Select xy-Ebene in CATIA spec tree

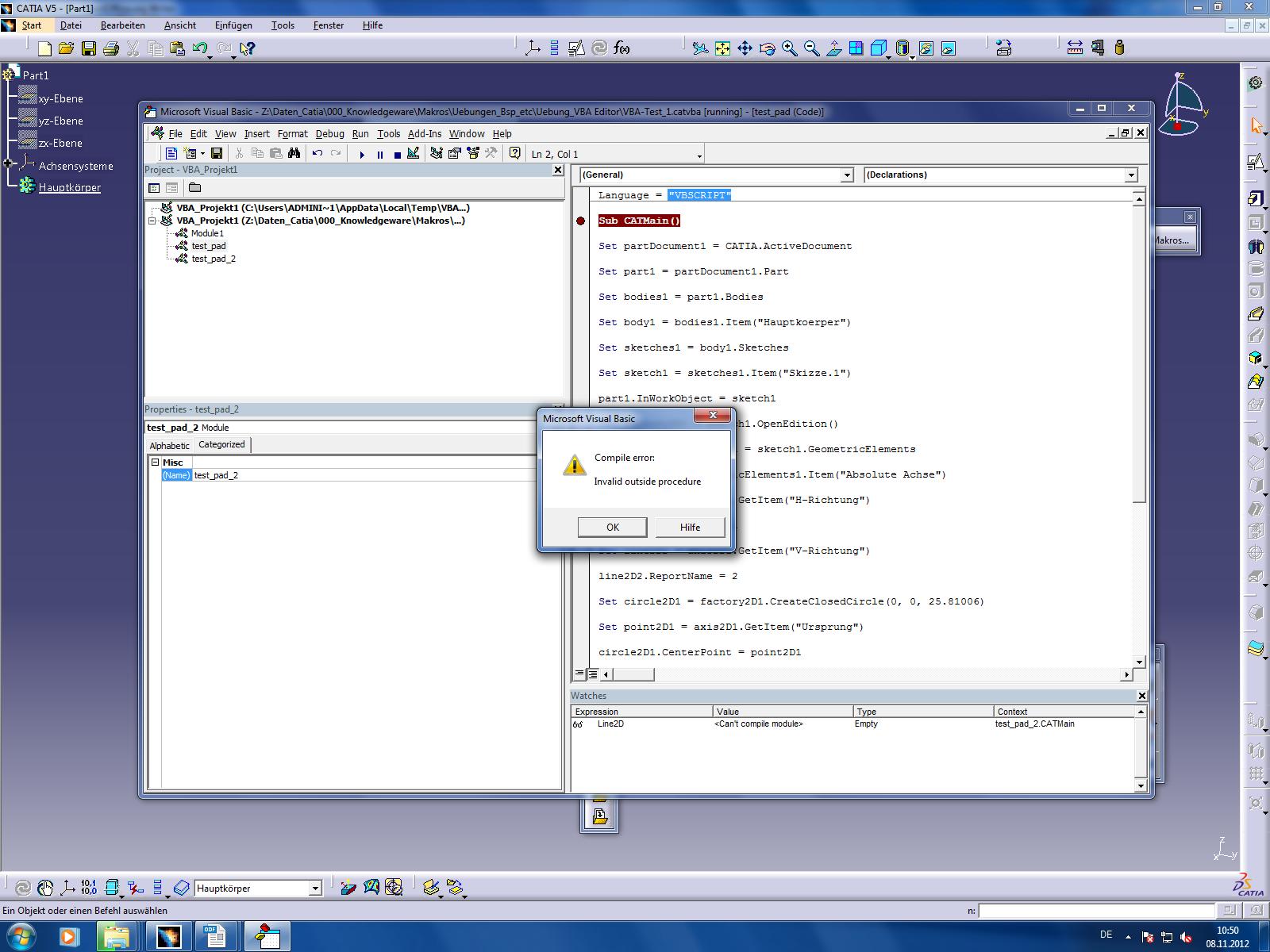click(60, 98)
